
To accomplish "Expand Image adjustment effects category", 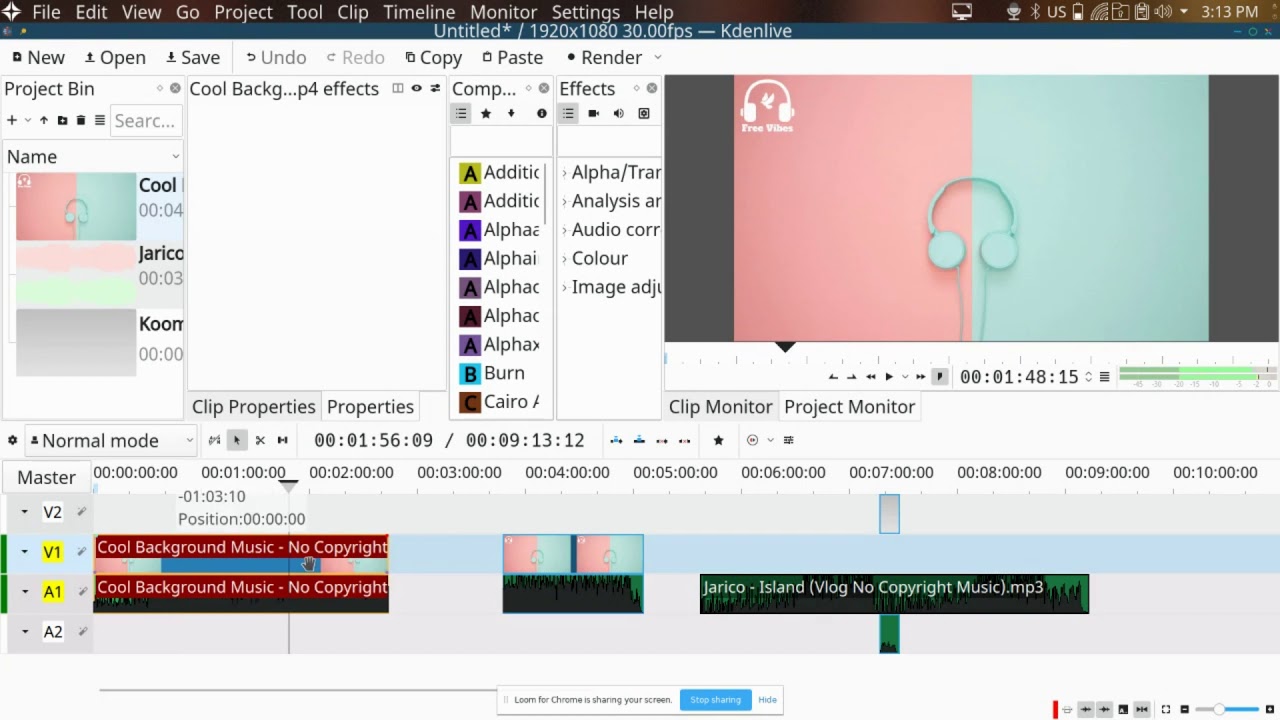I will [565, 287].
